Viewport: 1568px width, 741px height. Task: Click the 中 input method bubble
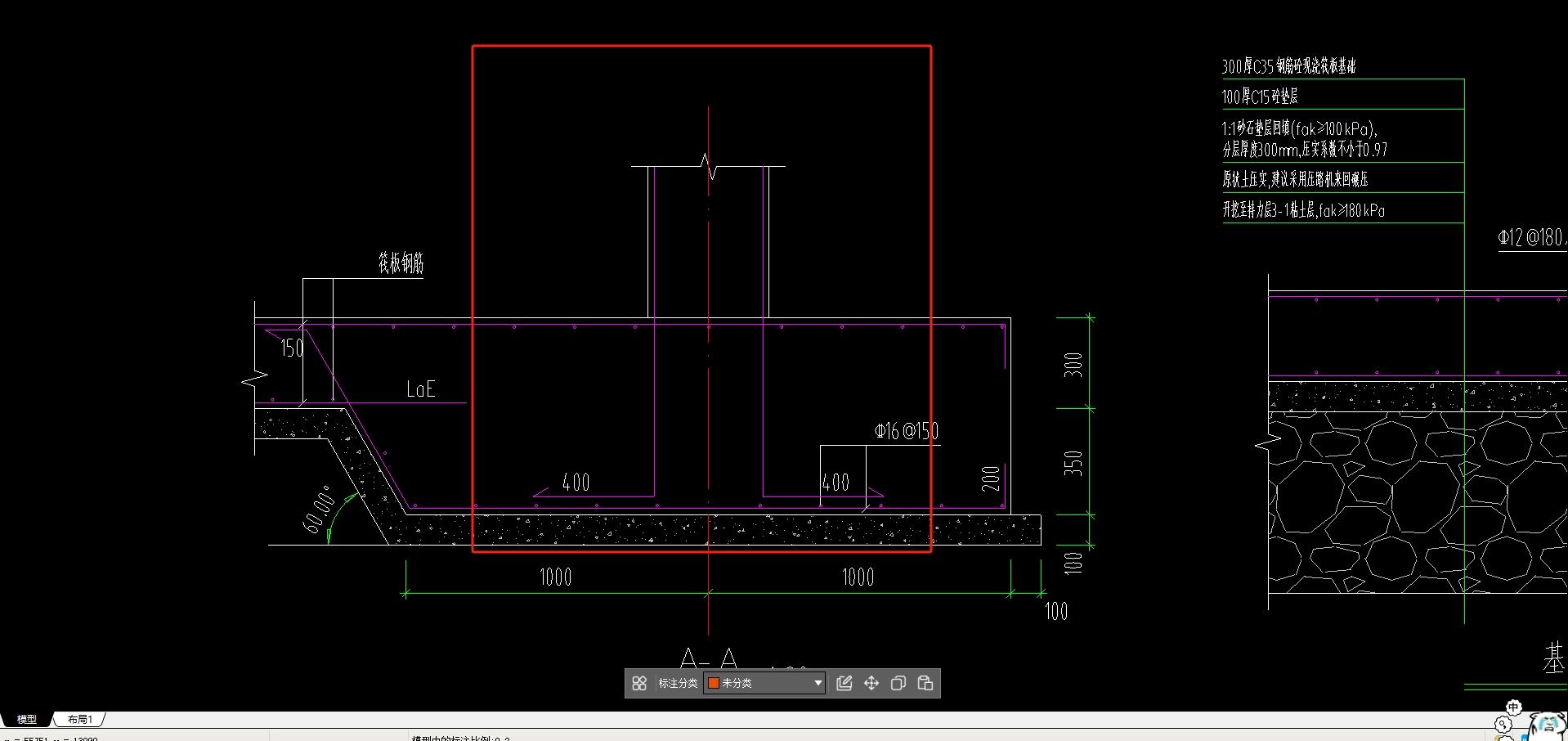point(1513,707)
